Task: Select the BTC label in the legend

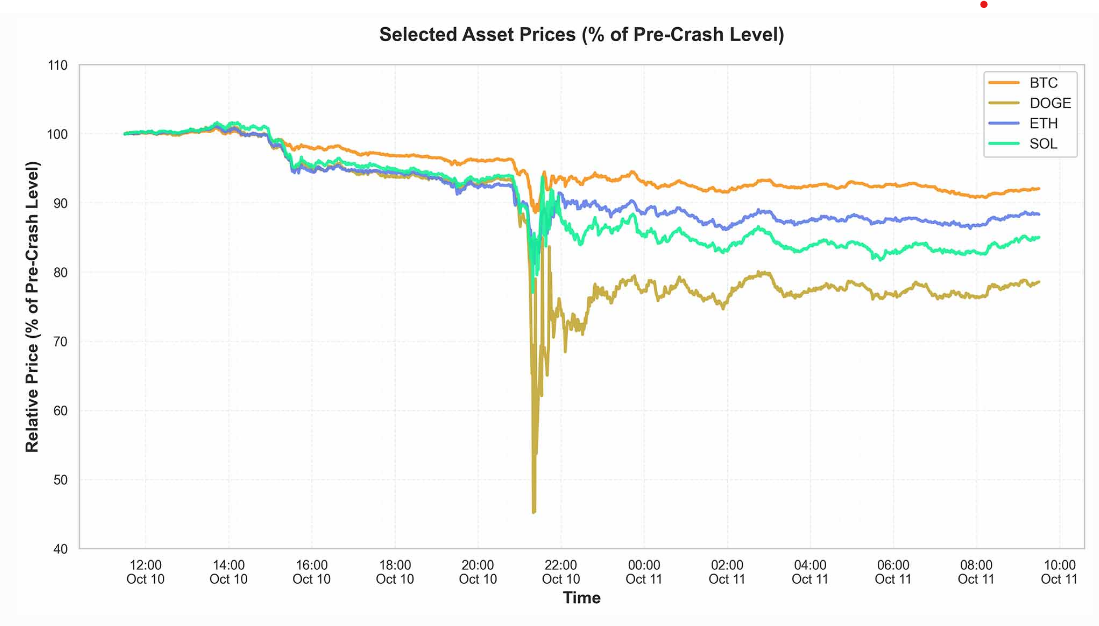Action: (x=1043, y=83)
